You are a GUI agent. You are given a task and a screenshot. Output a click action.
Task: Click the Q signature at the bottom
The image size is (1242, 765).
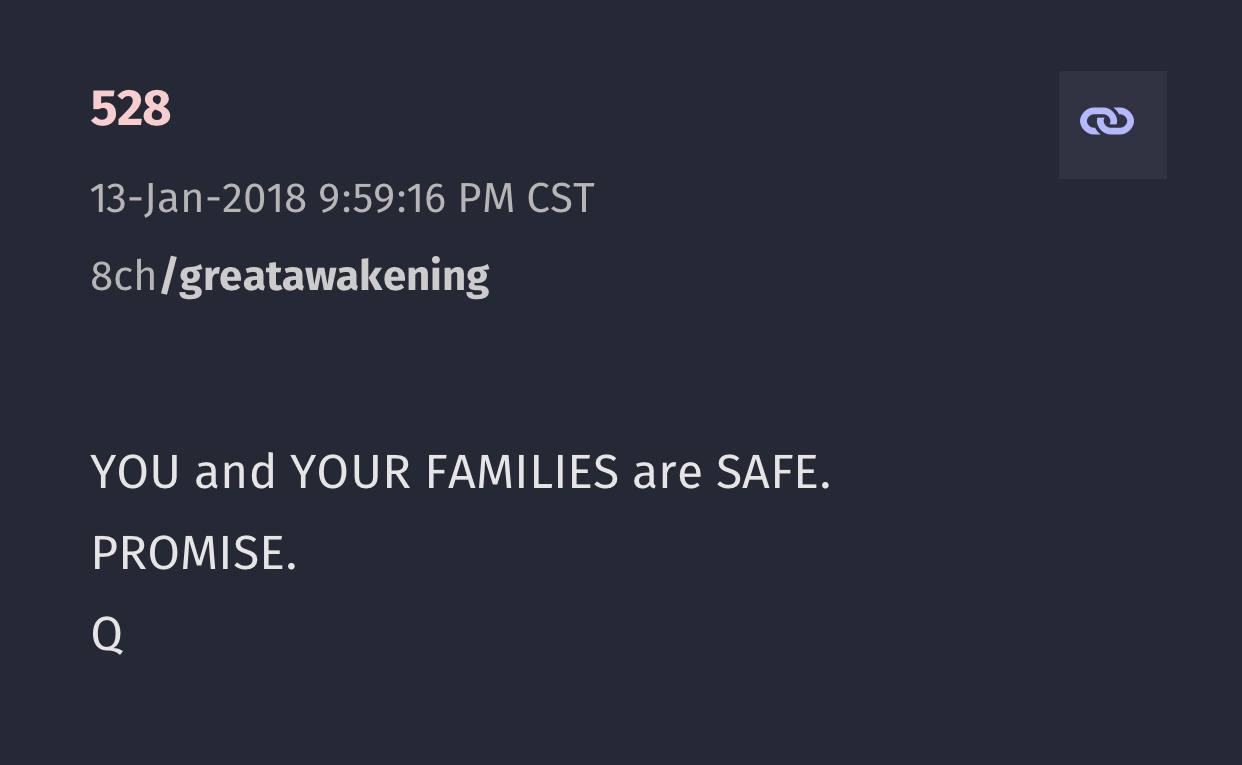coord(107,634)
